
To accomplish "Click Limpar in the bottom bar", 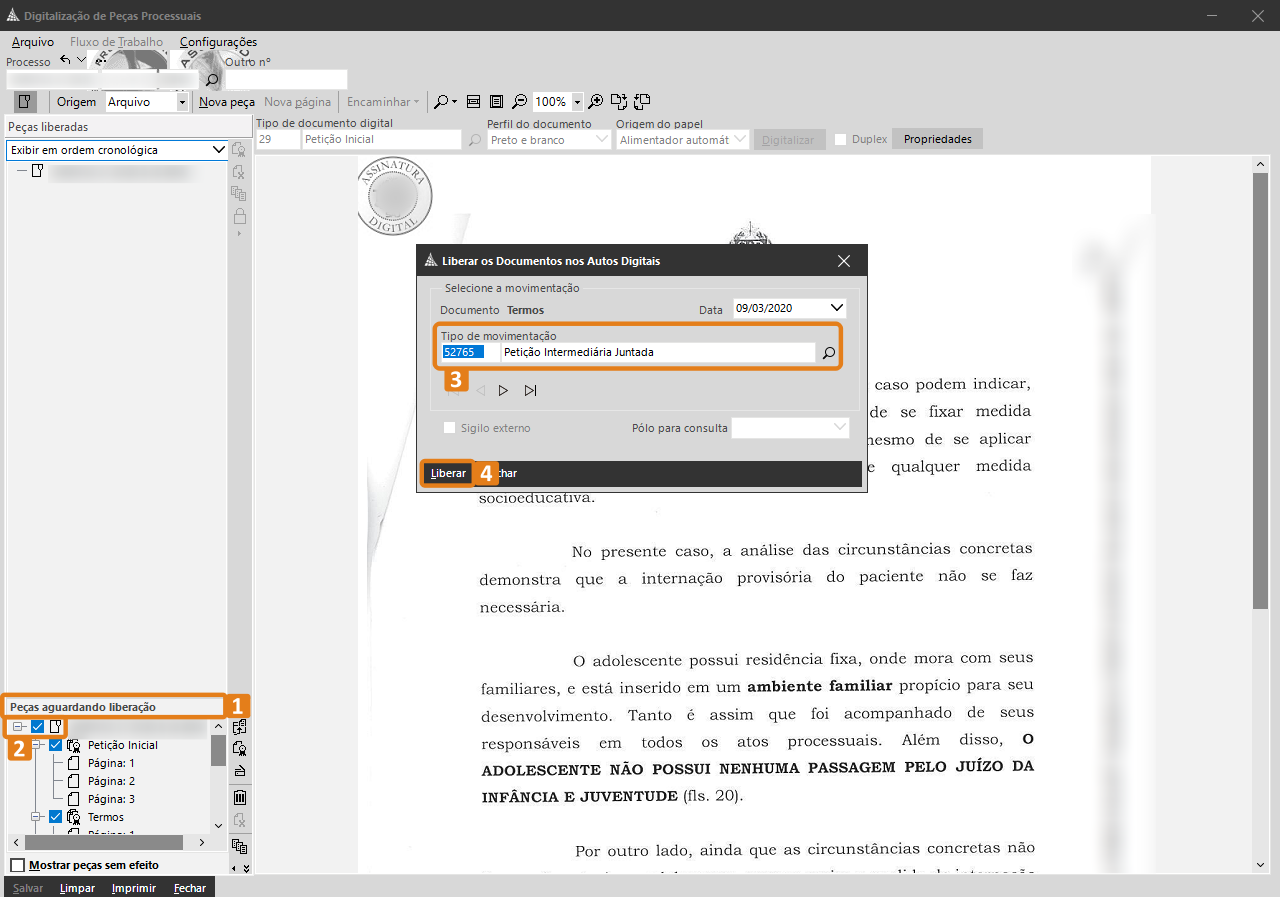I will coord(77,888).
